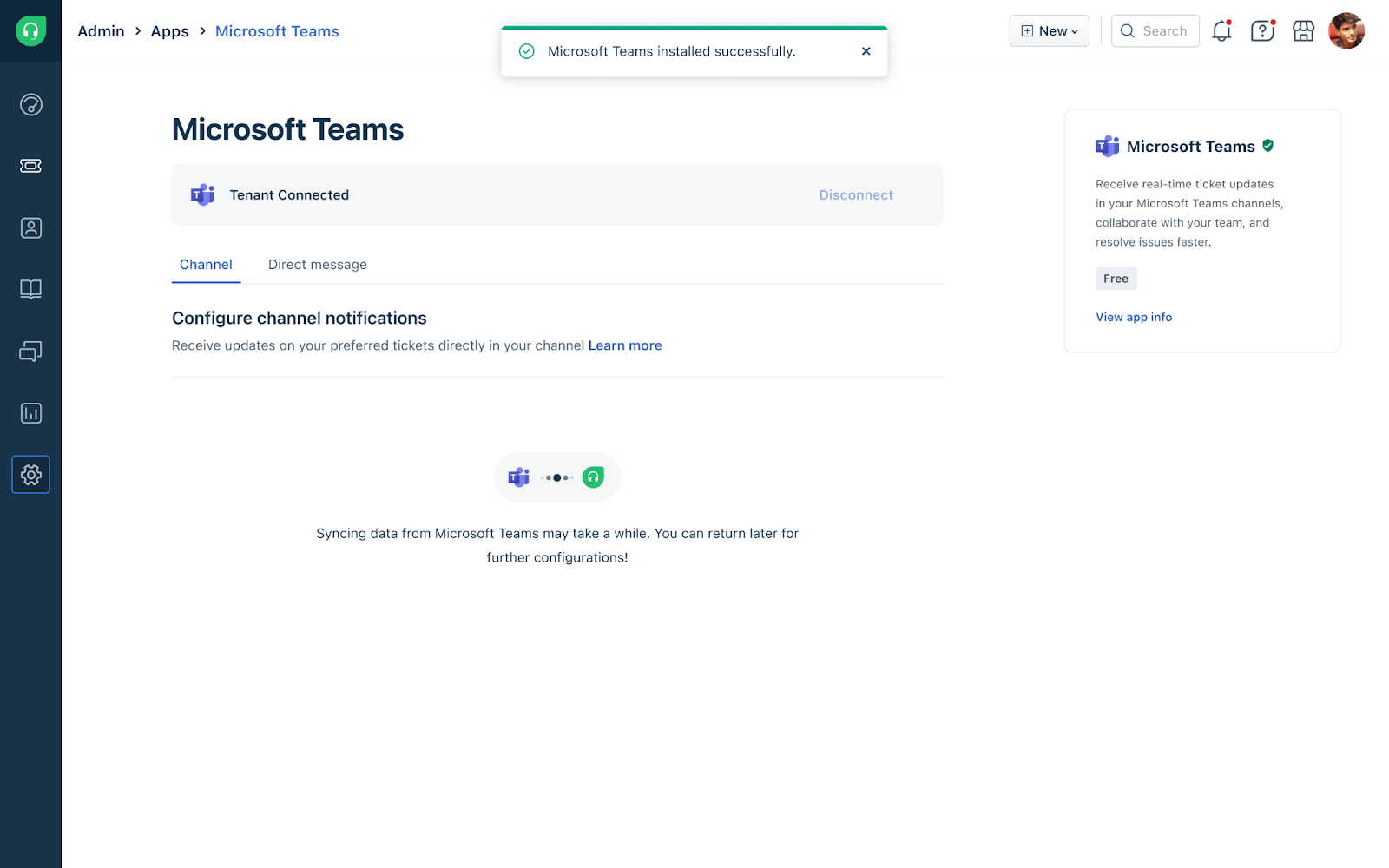Viewport: 1389px width, 868px height.
Task: Click the verified shield badge
Action: (x=1268, y=146)
